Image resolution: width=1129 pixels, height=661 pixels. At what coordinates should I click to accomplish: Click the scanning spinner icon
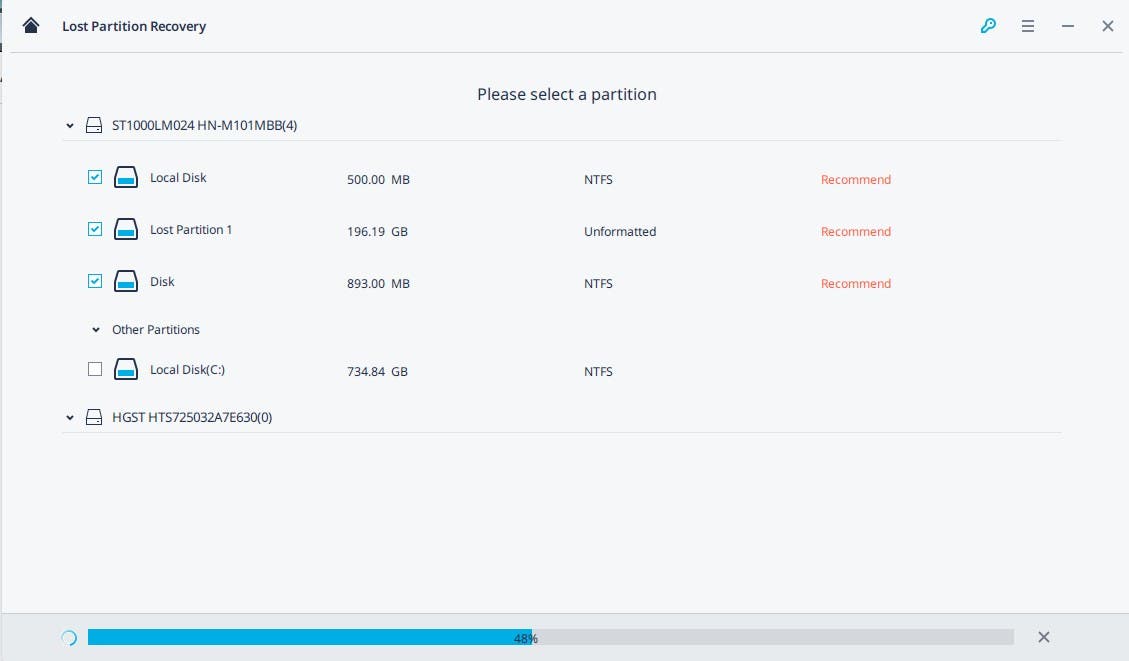pos(69,638)
